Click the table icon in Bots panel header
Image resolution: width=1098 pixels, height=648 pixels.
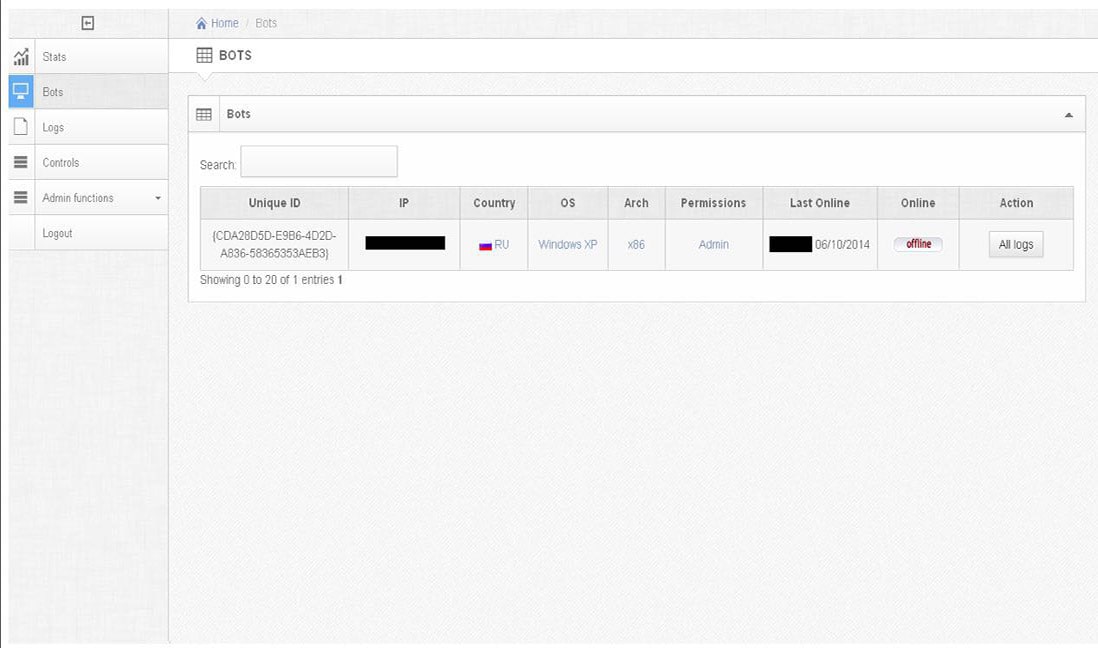click(204, 113)
